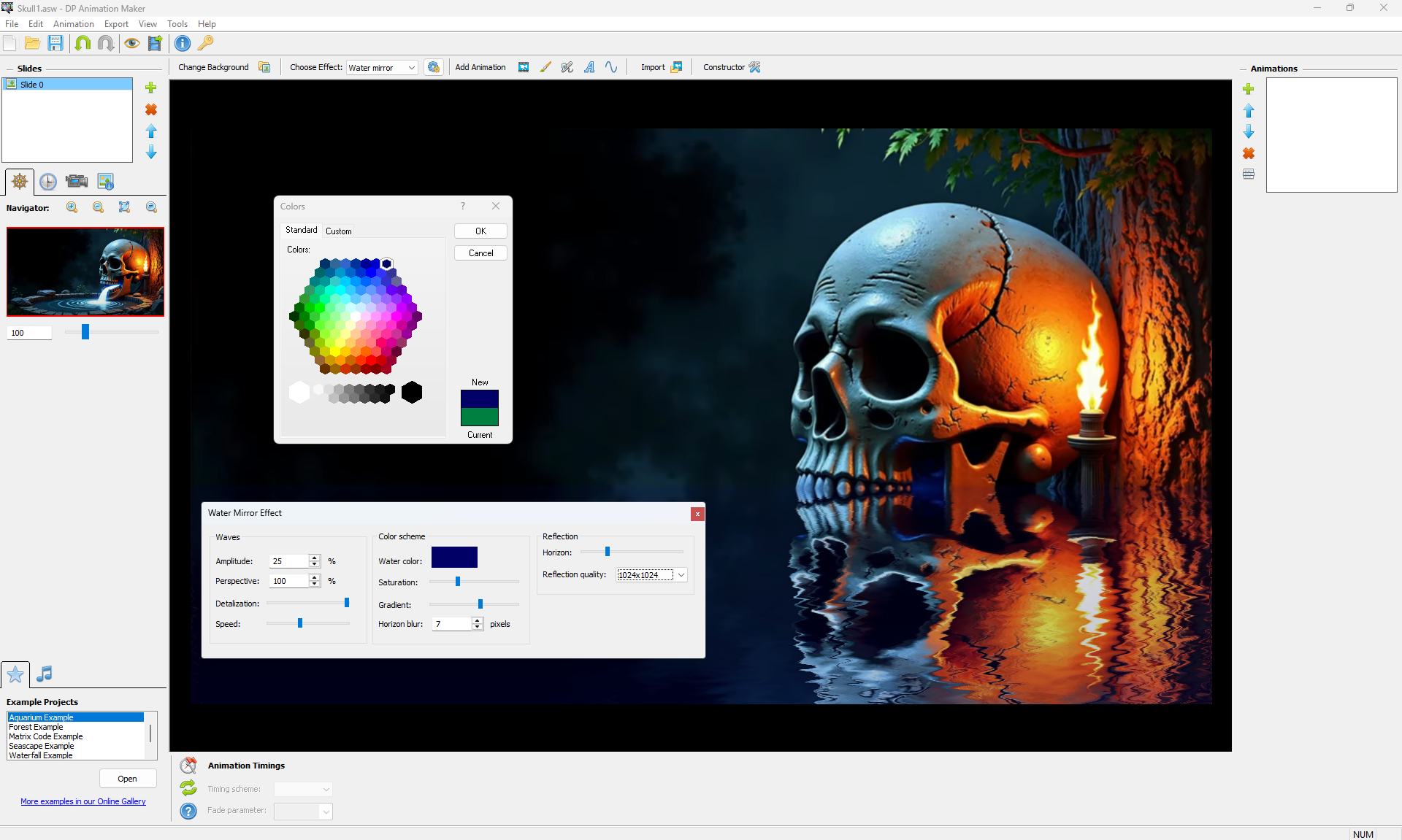The height and width of the screenshot is (840, 1402).
Task: Expand the Choose Effect dropdown
Action: pyautogui.click(x=411, y=68)
